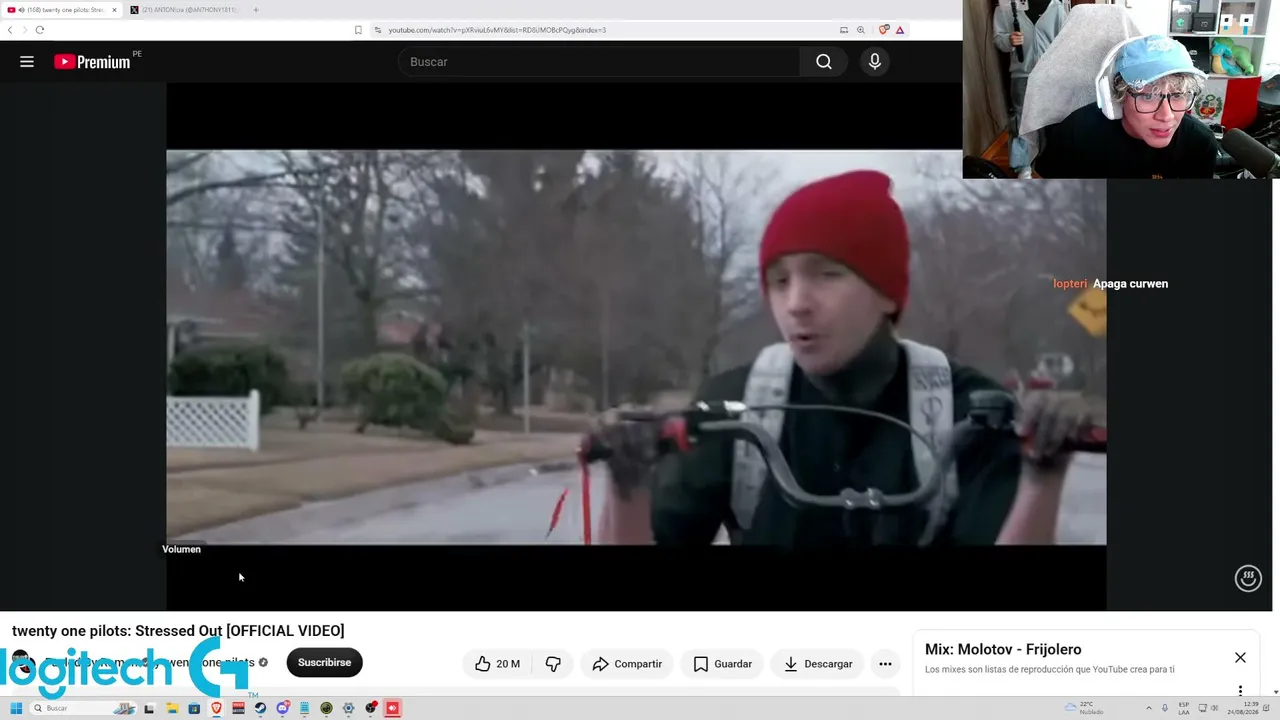Click the Stressed Out video title text
This screenshot has height=720, width=1280.
[178, 630]
